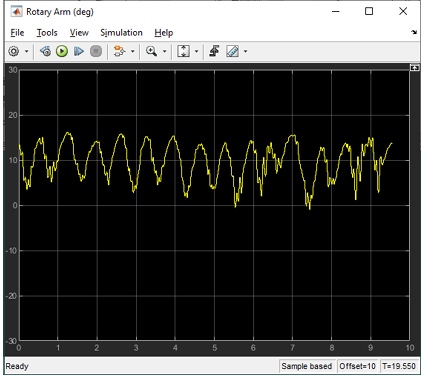Click the Step Back icon
Screen dimensions: 424x376
click(x=45, y=51)
